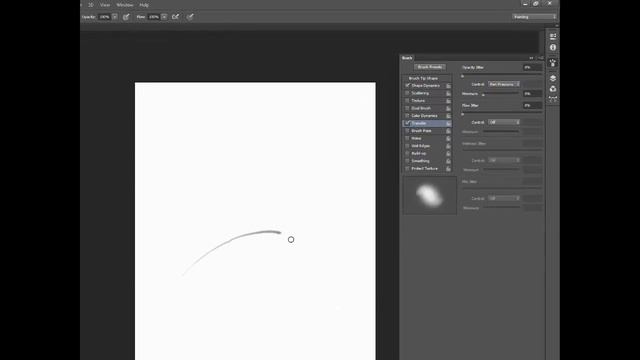Enable airbrush-style build-up icon next to Flow
The image size is (640, 360).
pos(176,17)
